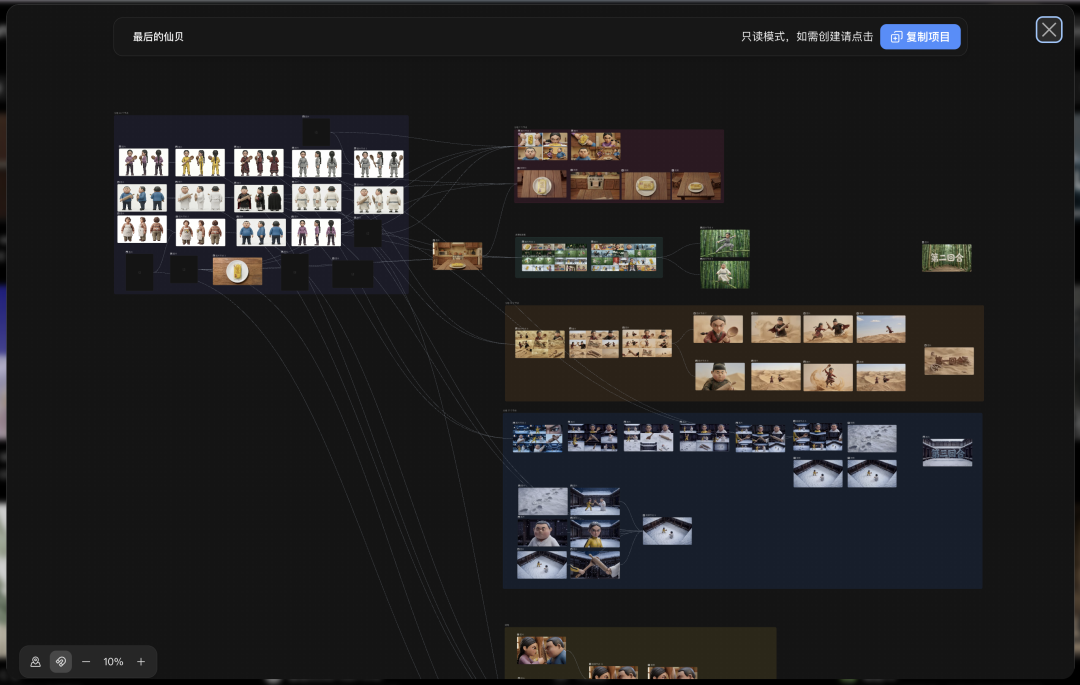Select the black-cloaked character turnaround node
Viewport: 1080px width, 685px height.
tap(259, 198)
